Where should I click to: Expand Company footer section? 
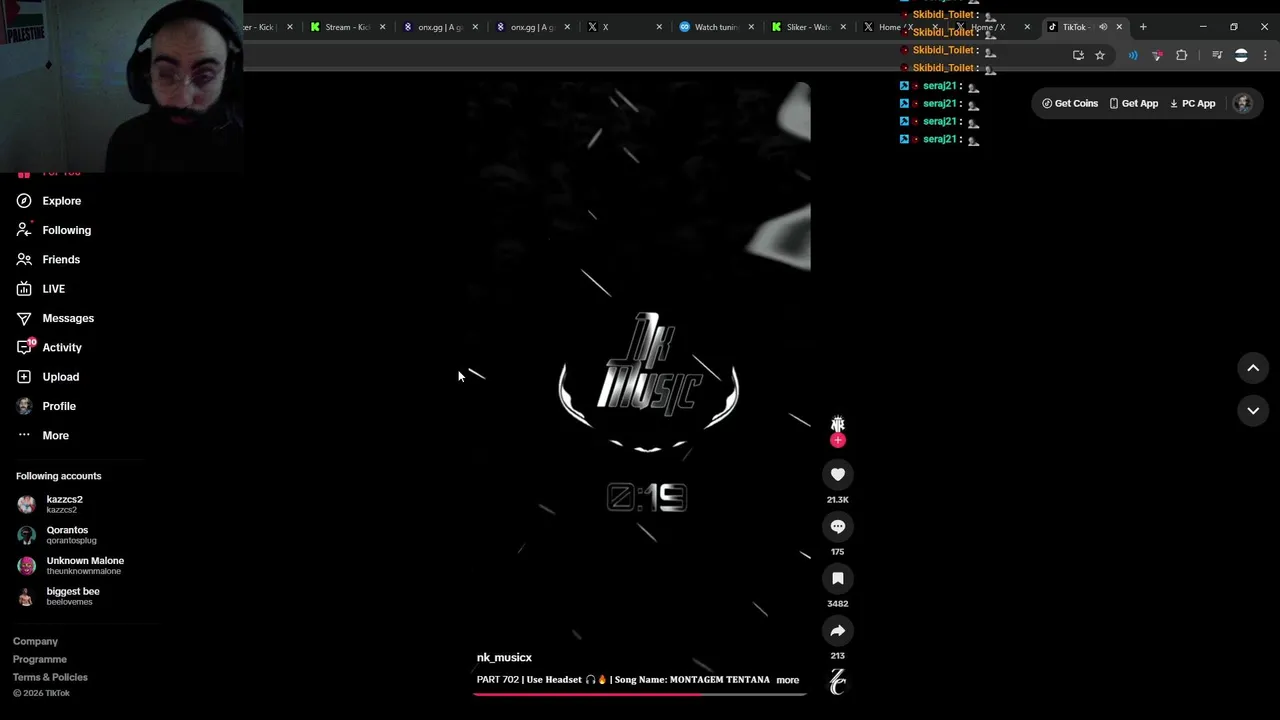(35, 641)
